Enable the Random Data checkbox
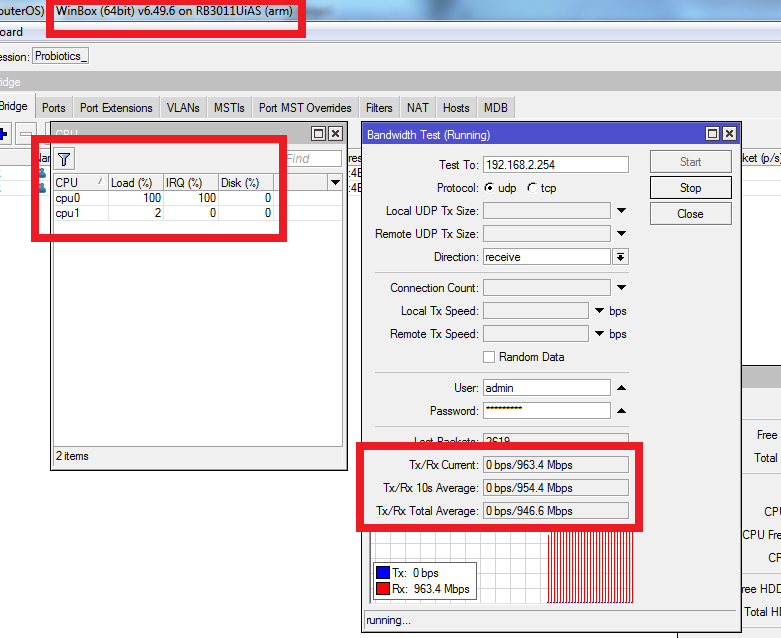Viewport: 781px width, 638px height. (489, 357)
